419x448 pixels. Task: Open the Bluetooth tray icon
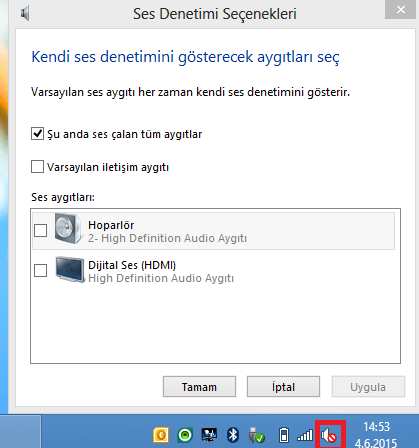coord(233,435)
